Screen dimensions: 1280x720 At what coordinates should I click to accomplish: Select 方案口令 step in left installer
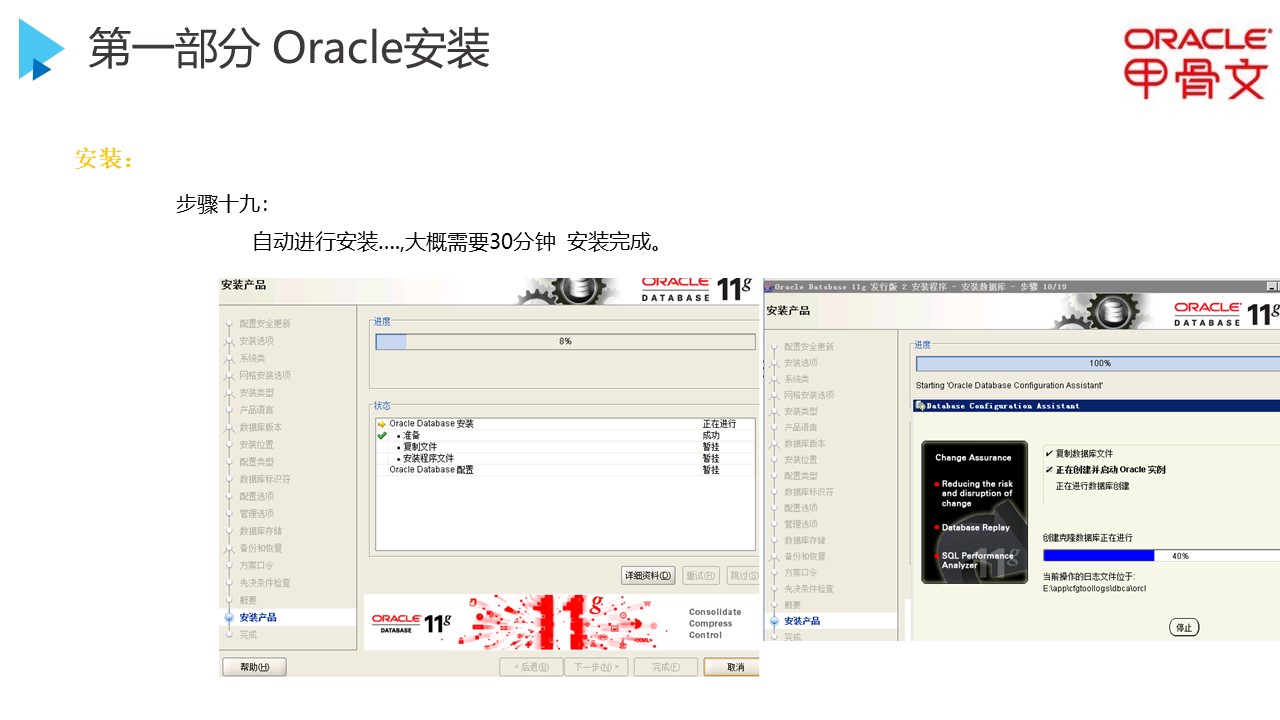(256, 565)
